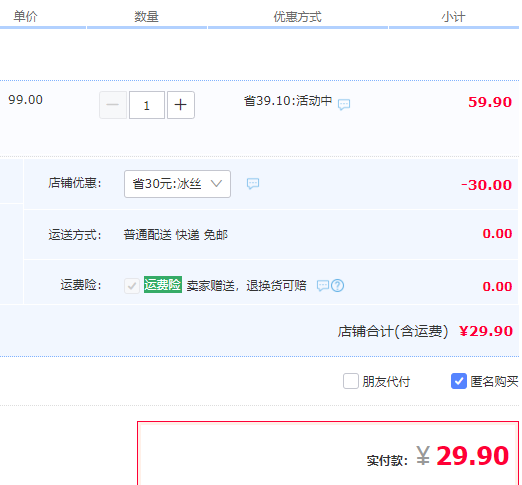Uncheck the 匿名购买 checkbox
This screenshot has height=485, width=522.
point(459,381)
